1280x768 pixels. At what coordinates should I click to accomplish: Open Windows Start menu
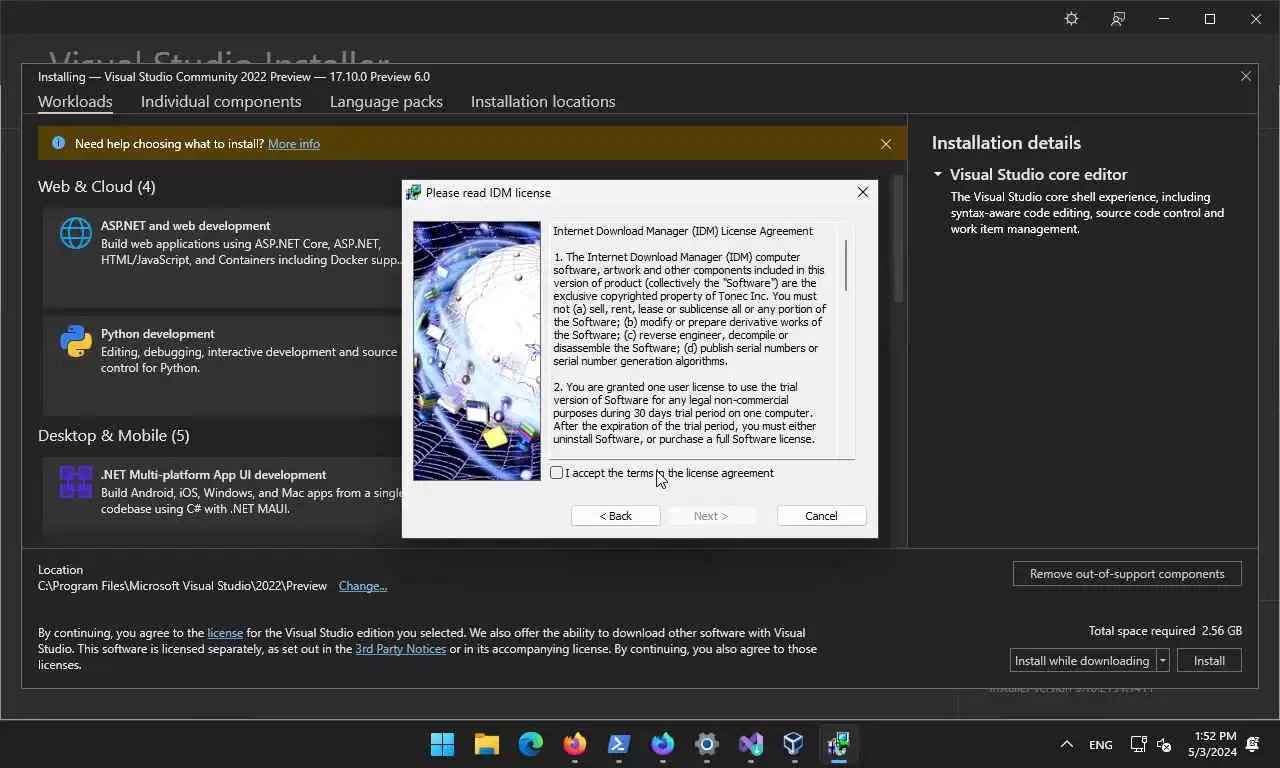coord(442,744)
